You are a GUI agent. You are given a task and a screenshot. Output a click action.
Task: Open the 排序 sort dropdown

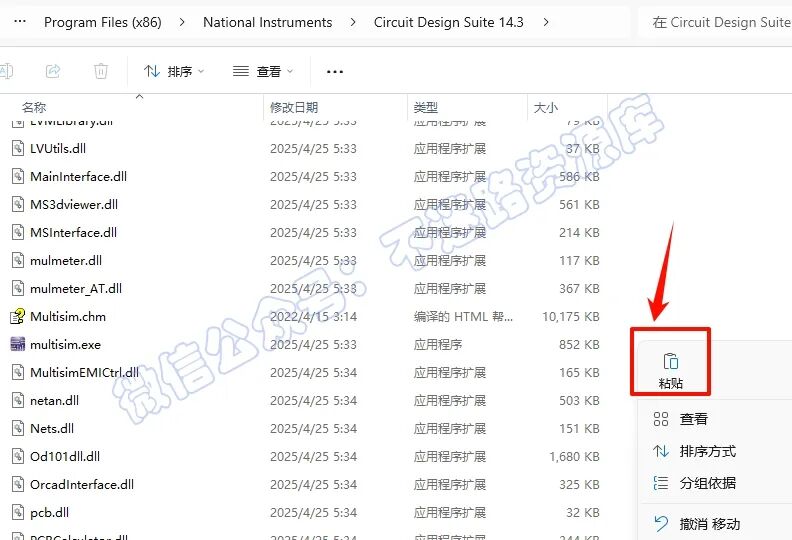click(x=174, y=71)
